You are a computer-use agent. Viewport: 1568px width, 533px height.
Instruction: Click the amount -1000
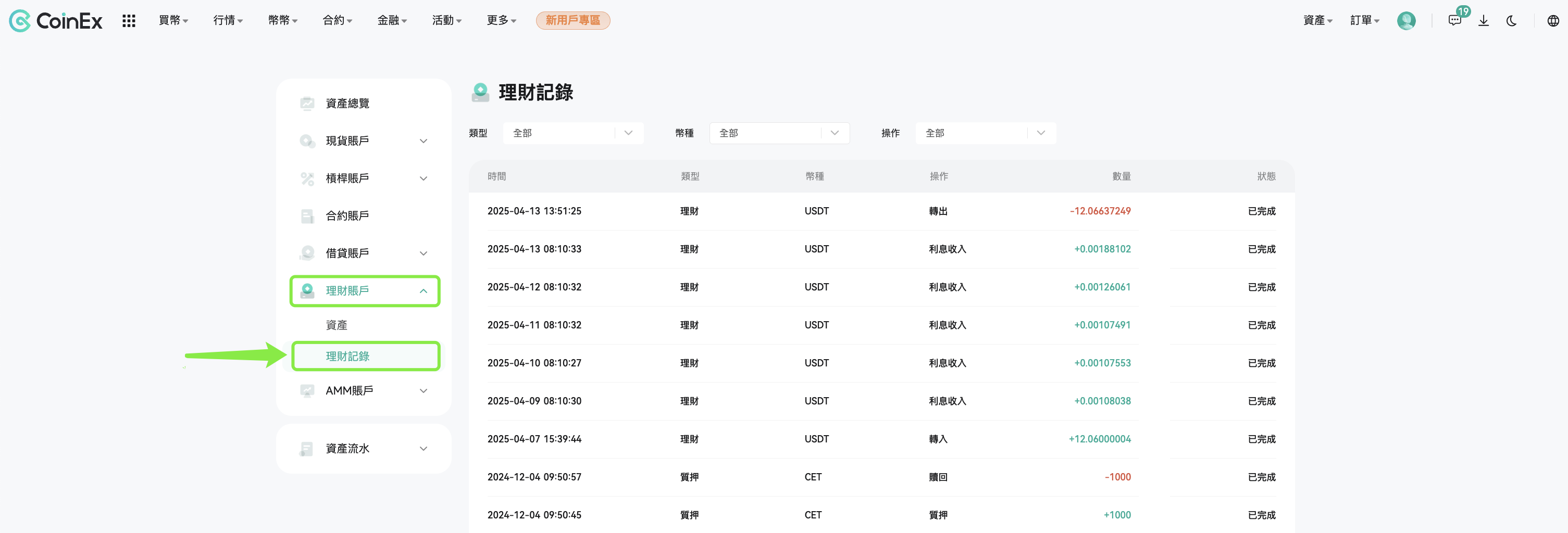click(x=1117, y=478)
